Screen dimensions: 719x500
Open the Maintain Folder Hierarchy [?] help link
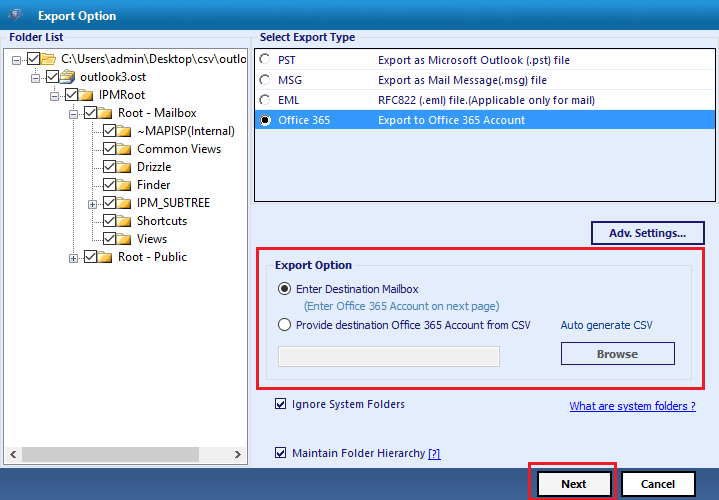(434, 454)
